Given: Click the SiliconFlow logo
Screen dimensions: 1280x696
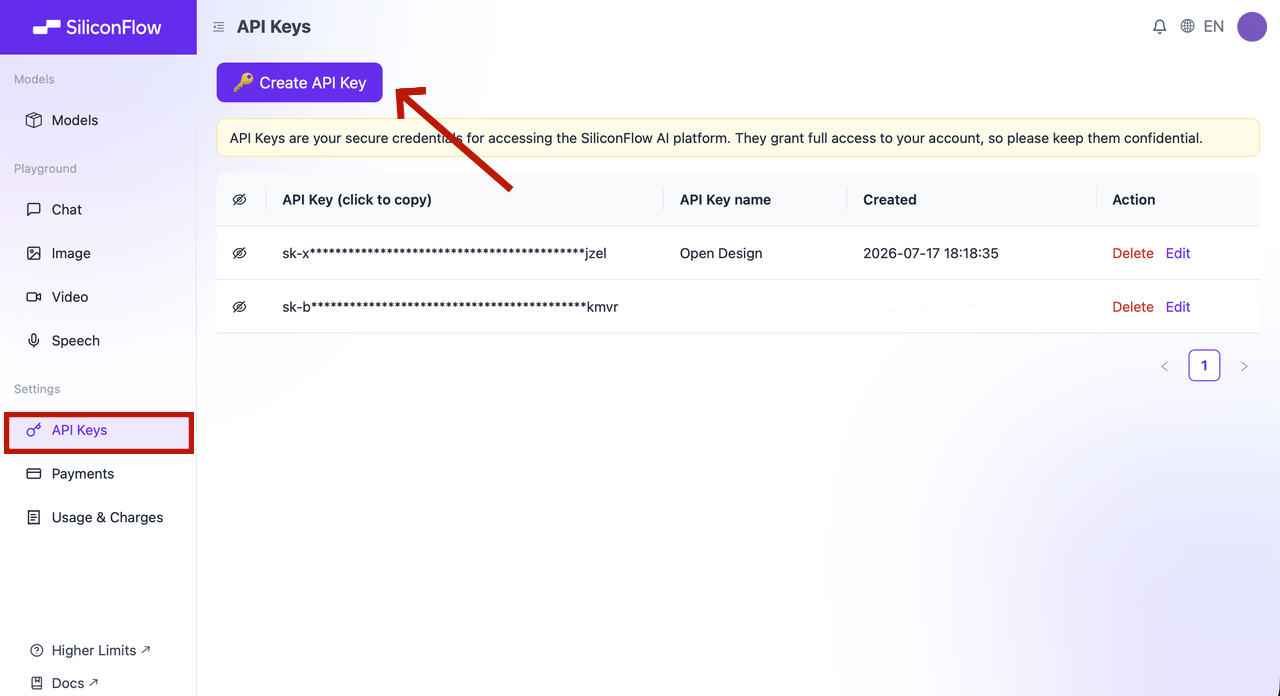Looking at the screenshot, I should (x=97, y=27).
